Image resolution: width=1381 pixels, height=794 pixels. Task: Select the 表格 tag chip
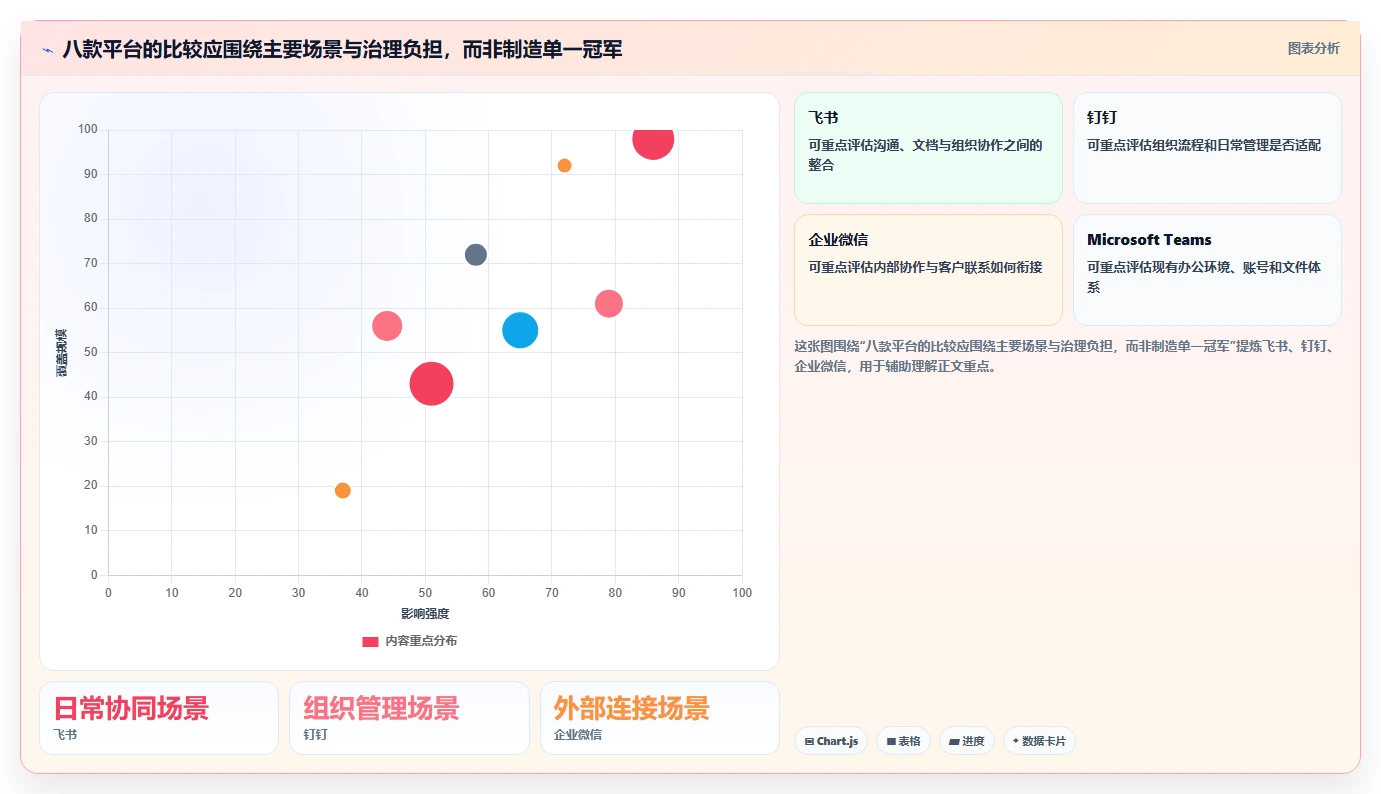click(x=903, y=741)
